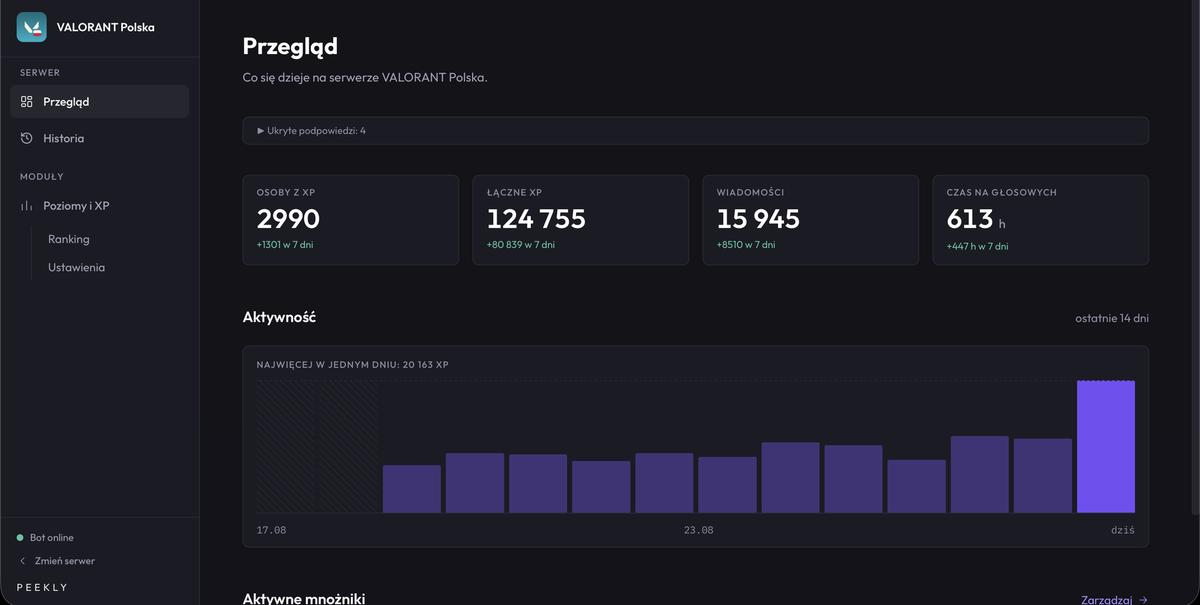Select the highlighted bar for today
Viewport: 1200px width, 605px height.
(1105, 447)
